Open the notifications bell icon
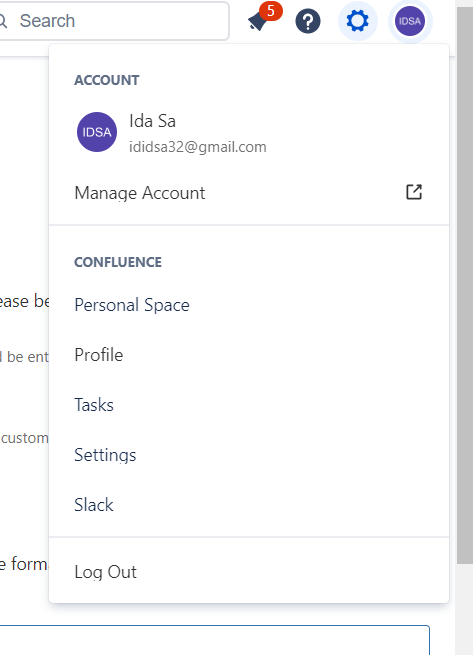The image size is (473, 655). pyautogui.click(x=258, y=21)
